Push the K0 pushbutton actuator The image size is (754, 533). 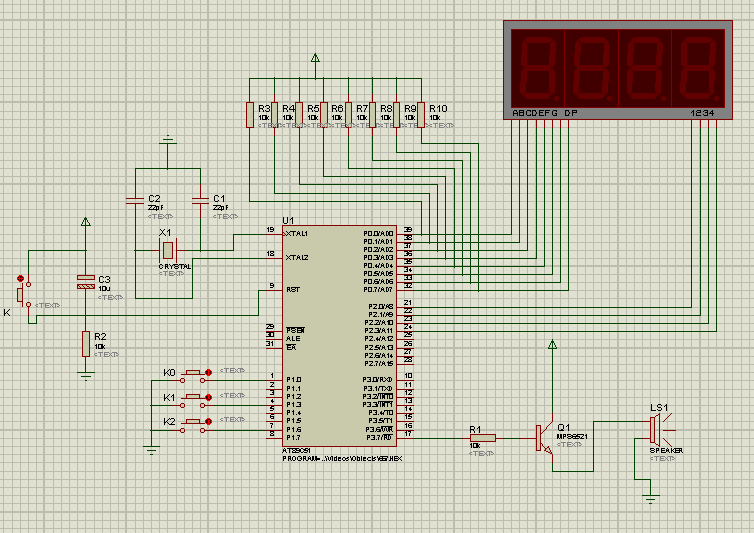(x=193, y=372)
